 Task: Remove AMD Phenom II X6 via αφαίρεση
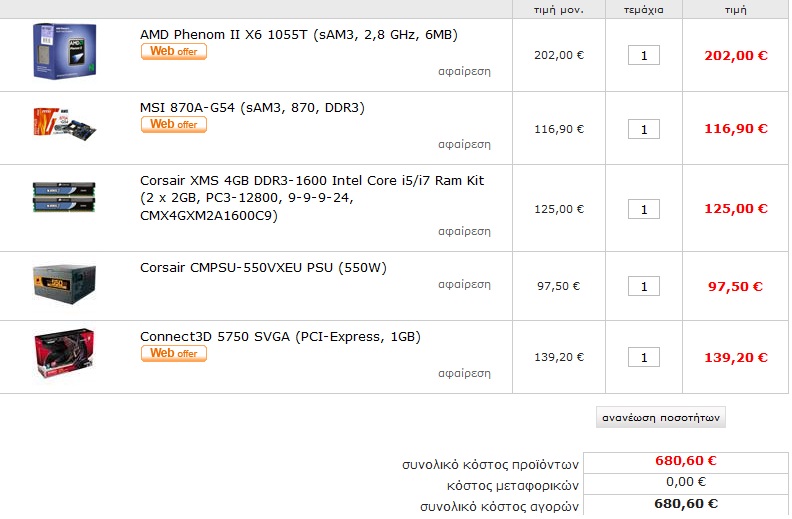click(464, 72)
